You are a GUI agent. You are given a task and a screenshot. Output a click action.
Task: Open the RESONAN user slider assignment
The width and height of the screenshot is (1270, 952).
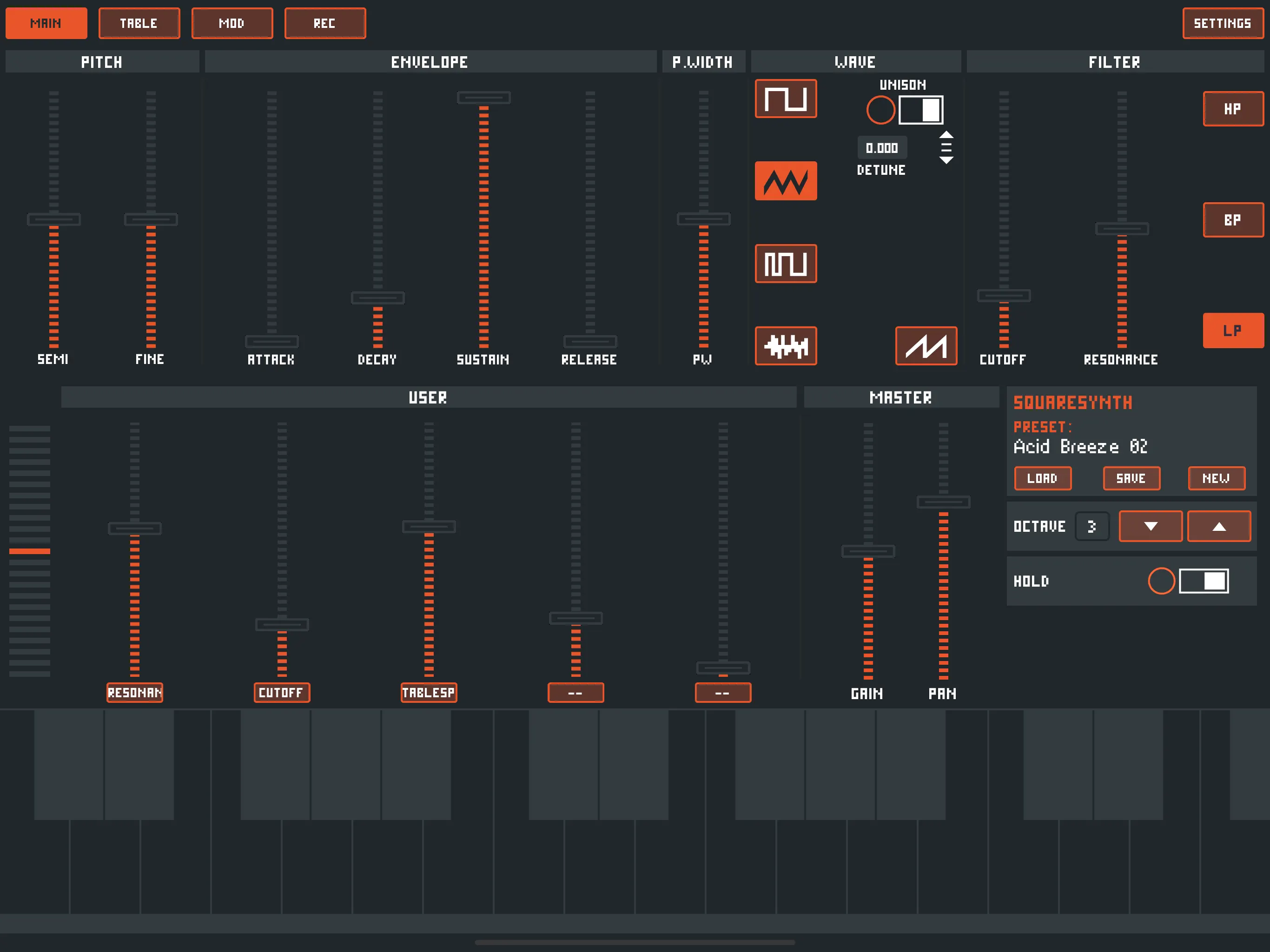pyautogui.click(x=134, y=693)
